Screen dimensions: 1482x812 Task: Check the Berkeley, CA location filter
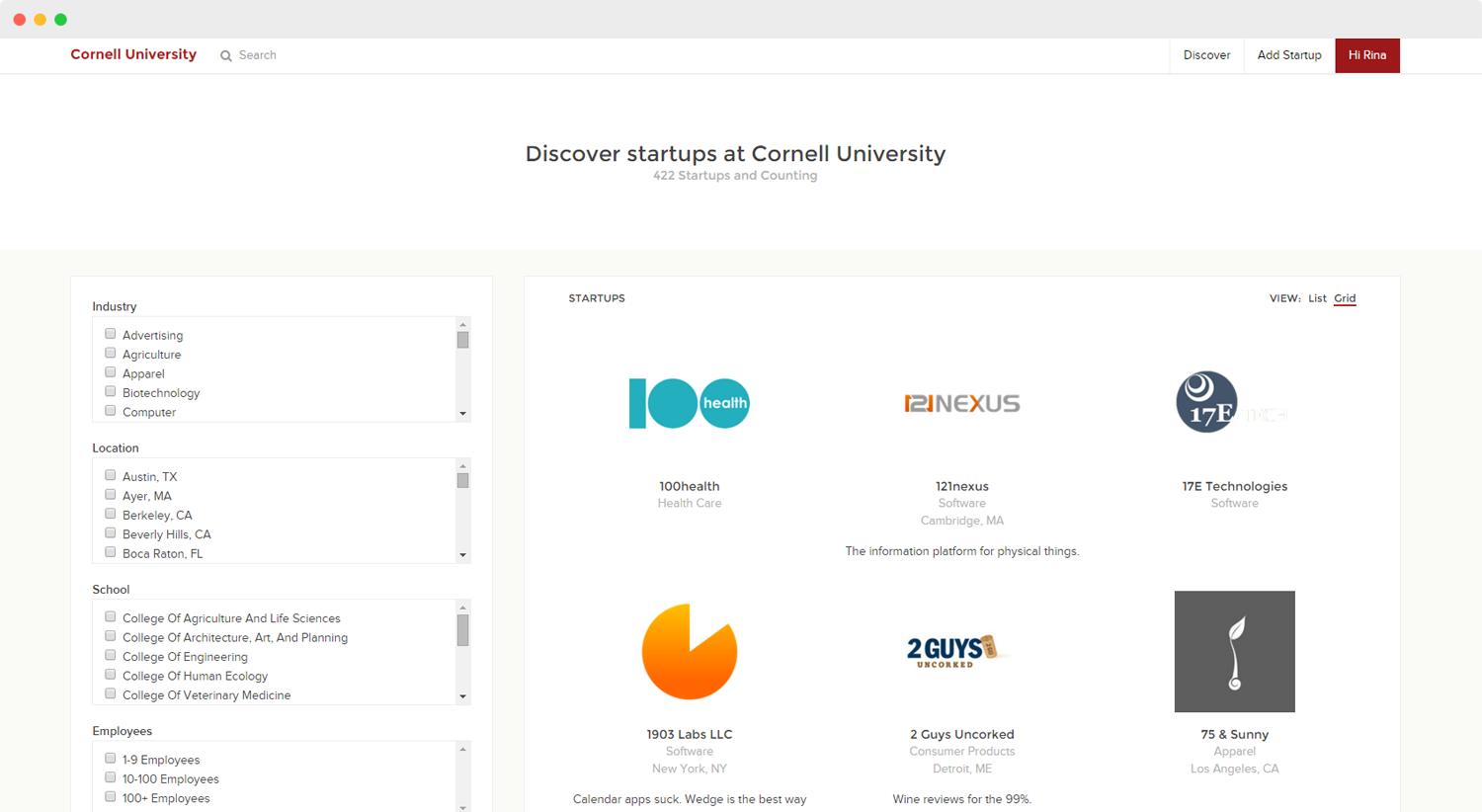pyautogui.click(x=111, y=514)
